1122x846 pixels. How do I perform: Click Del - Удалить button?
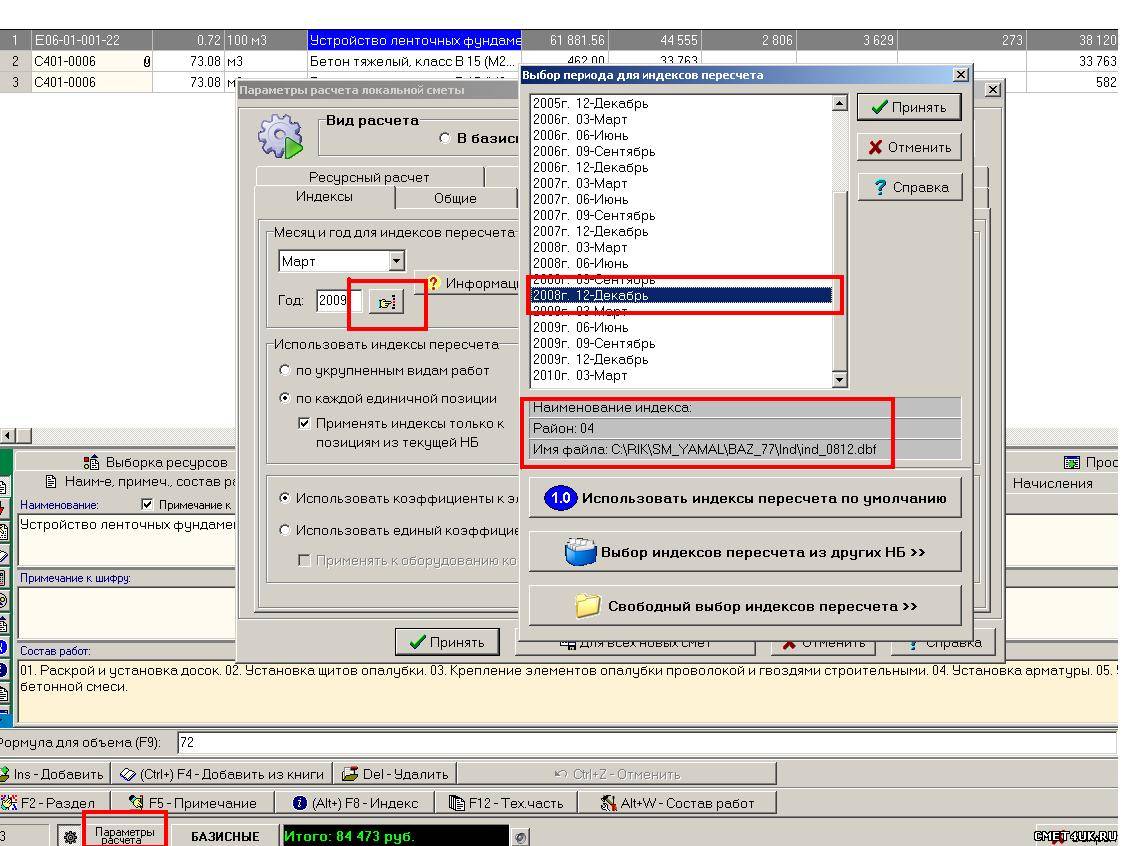pos(395,774)
